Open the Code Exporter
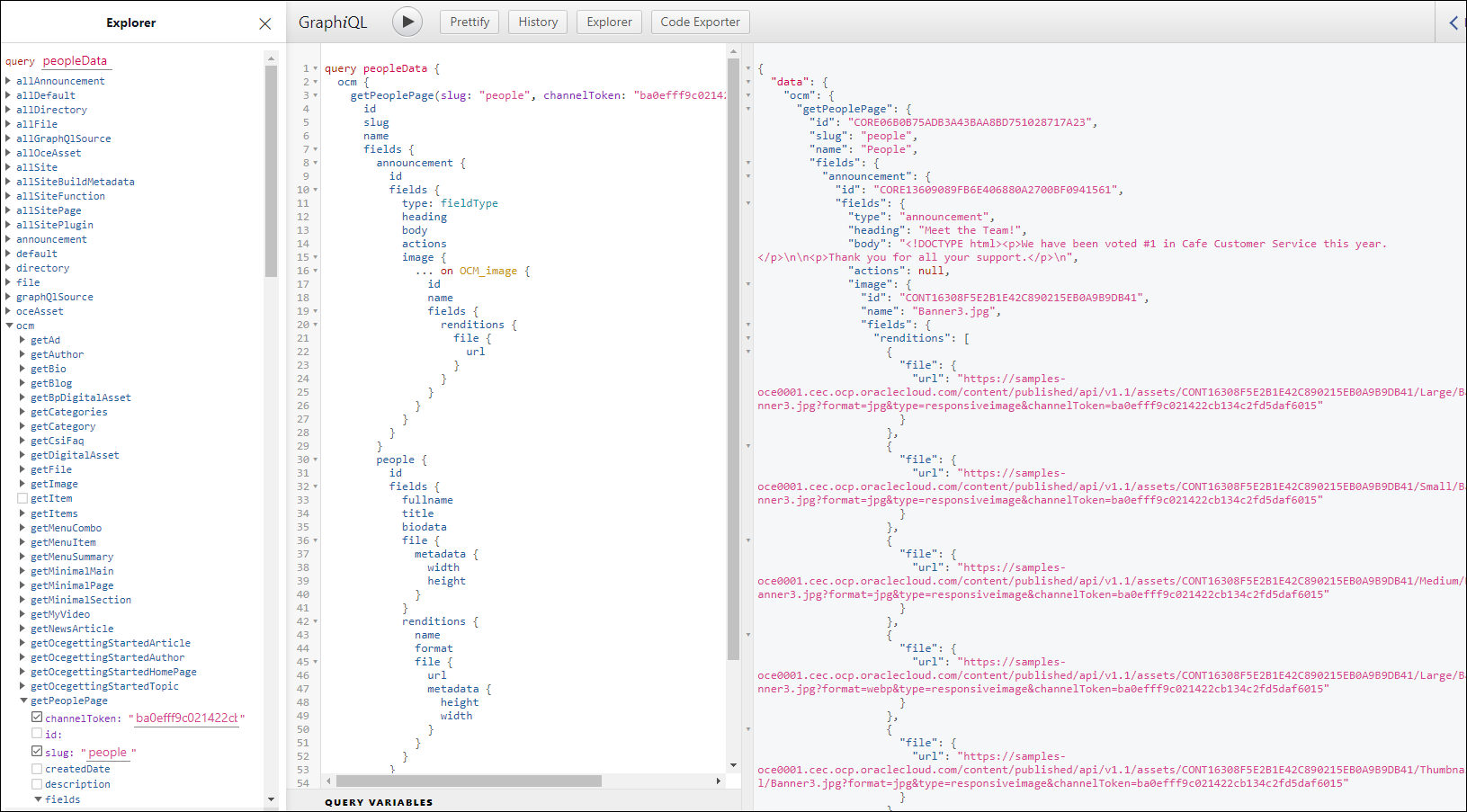This screenshot has width=1467, height=812. [x=700, y=22]
